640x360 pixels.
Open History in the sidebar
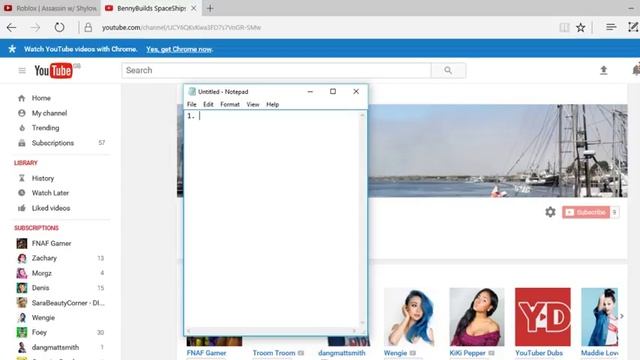[x=42, y=178]
